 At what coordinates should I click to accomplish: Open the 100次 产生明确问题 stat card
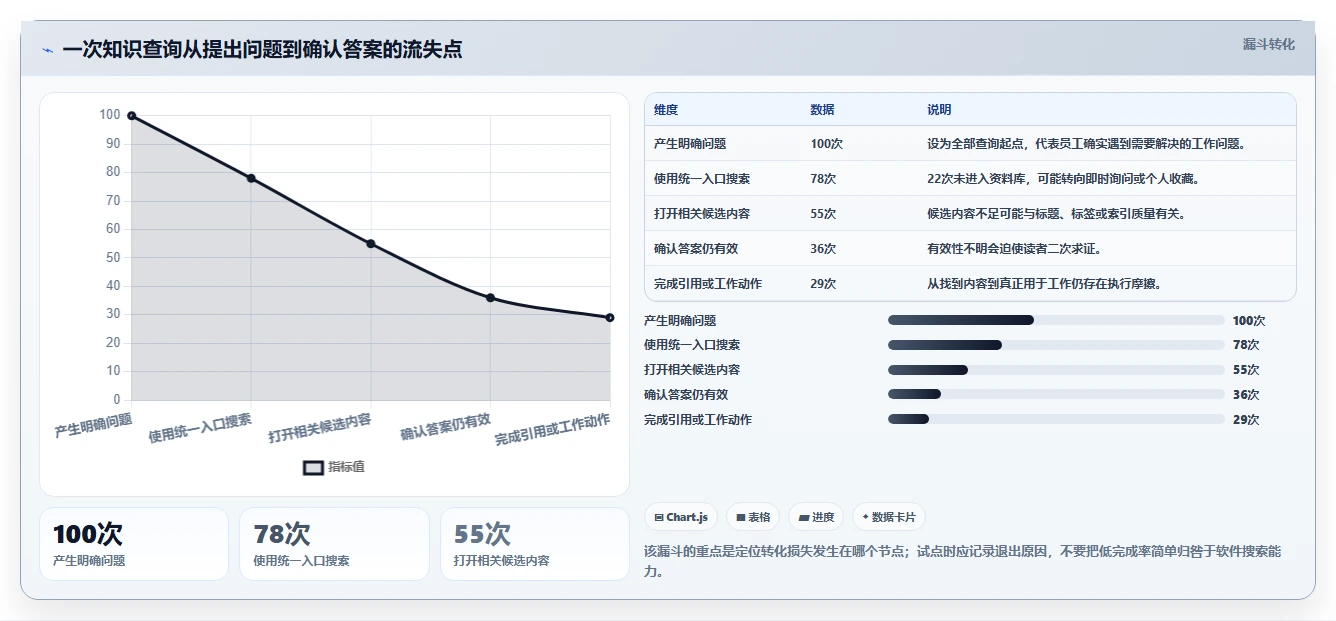tap(134, 544)
